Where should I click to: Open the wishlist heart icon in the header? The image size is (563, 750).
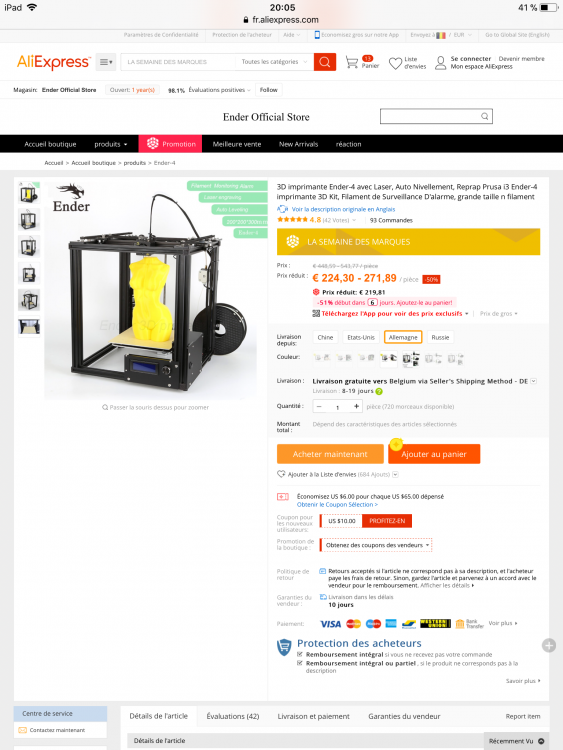point(395,63)
